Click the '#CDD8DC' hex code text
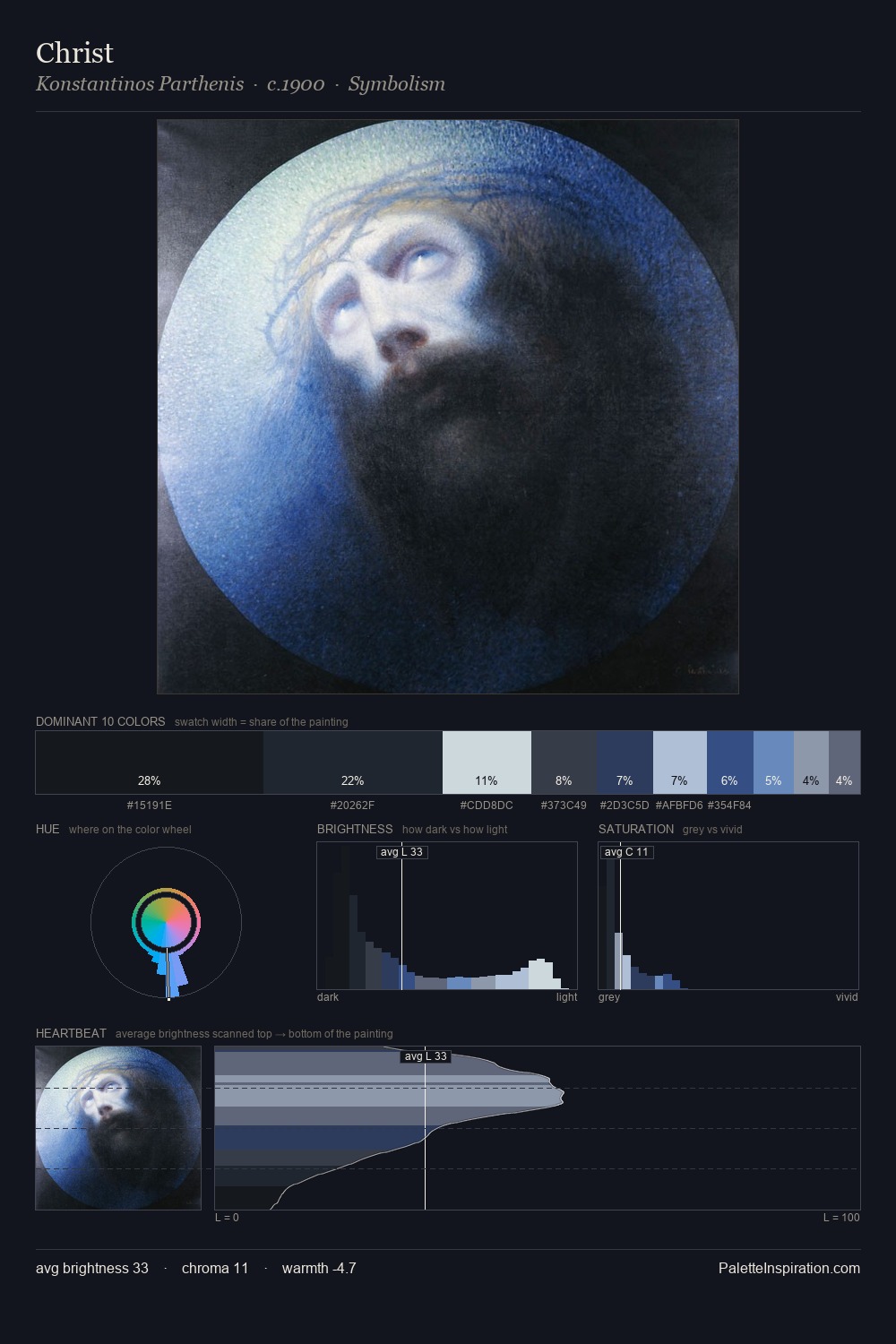Viewport: 896px width, 1344px height. click(487, 806)
